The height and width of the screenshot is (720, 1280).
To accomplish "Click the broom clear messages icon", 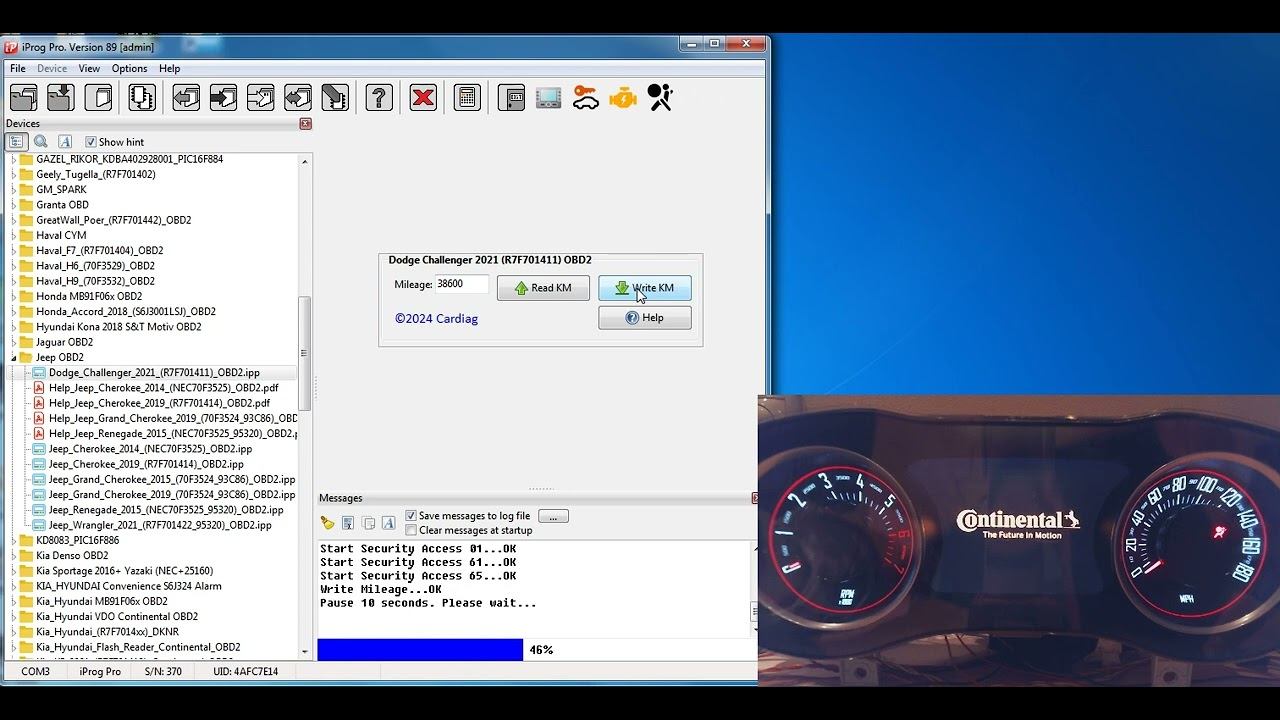I will pyautogui.click(x=327, y=523).
